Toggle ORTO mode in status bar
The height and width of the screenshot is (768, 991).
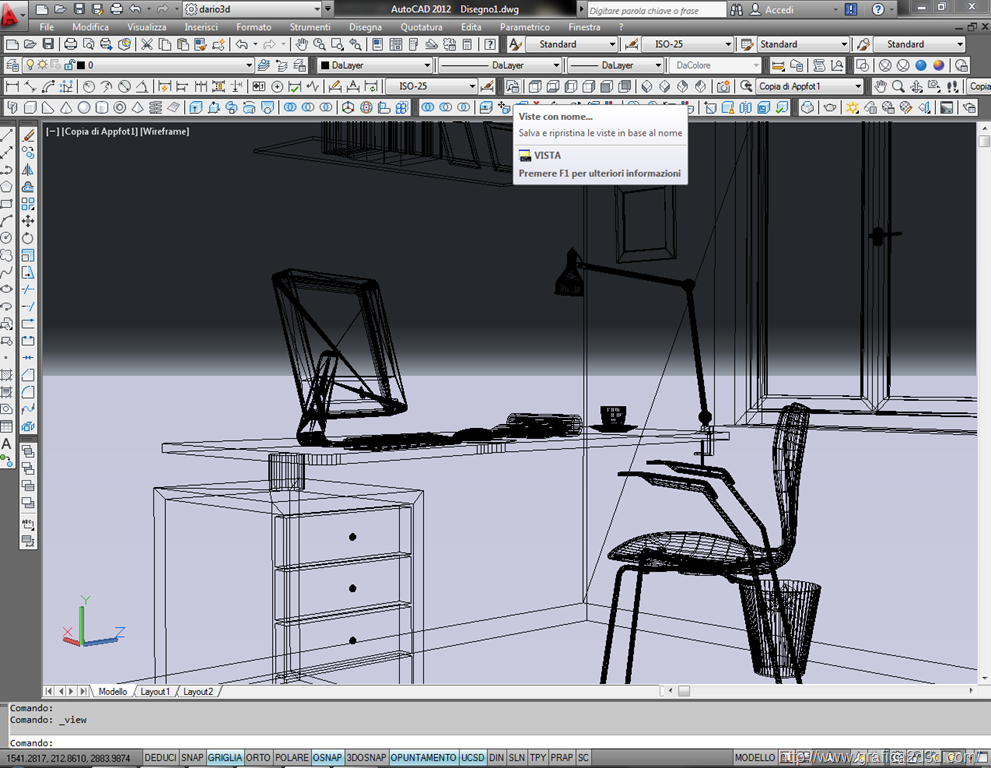click(x=258, y=758)
